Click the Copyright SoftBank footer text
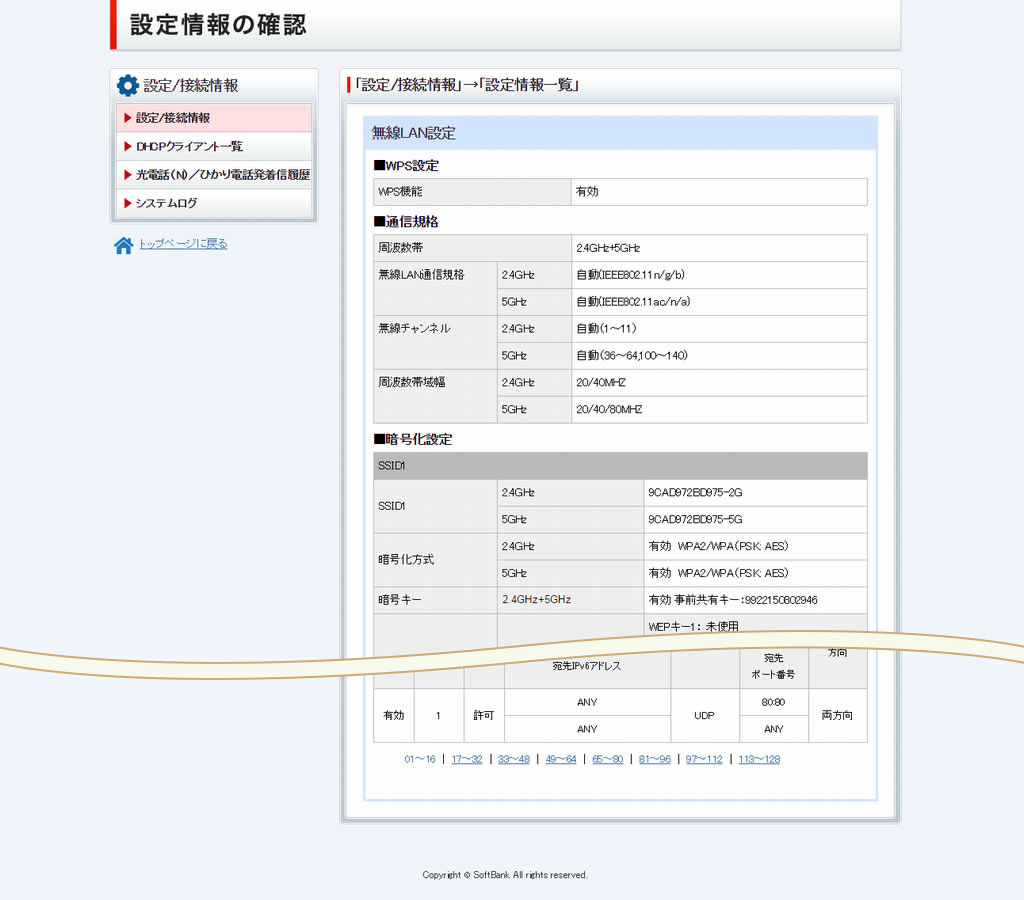This screenshot has width=1024, height=900. coord(505,875)
